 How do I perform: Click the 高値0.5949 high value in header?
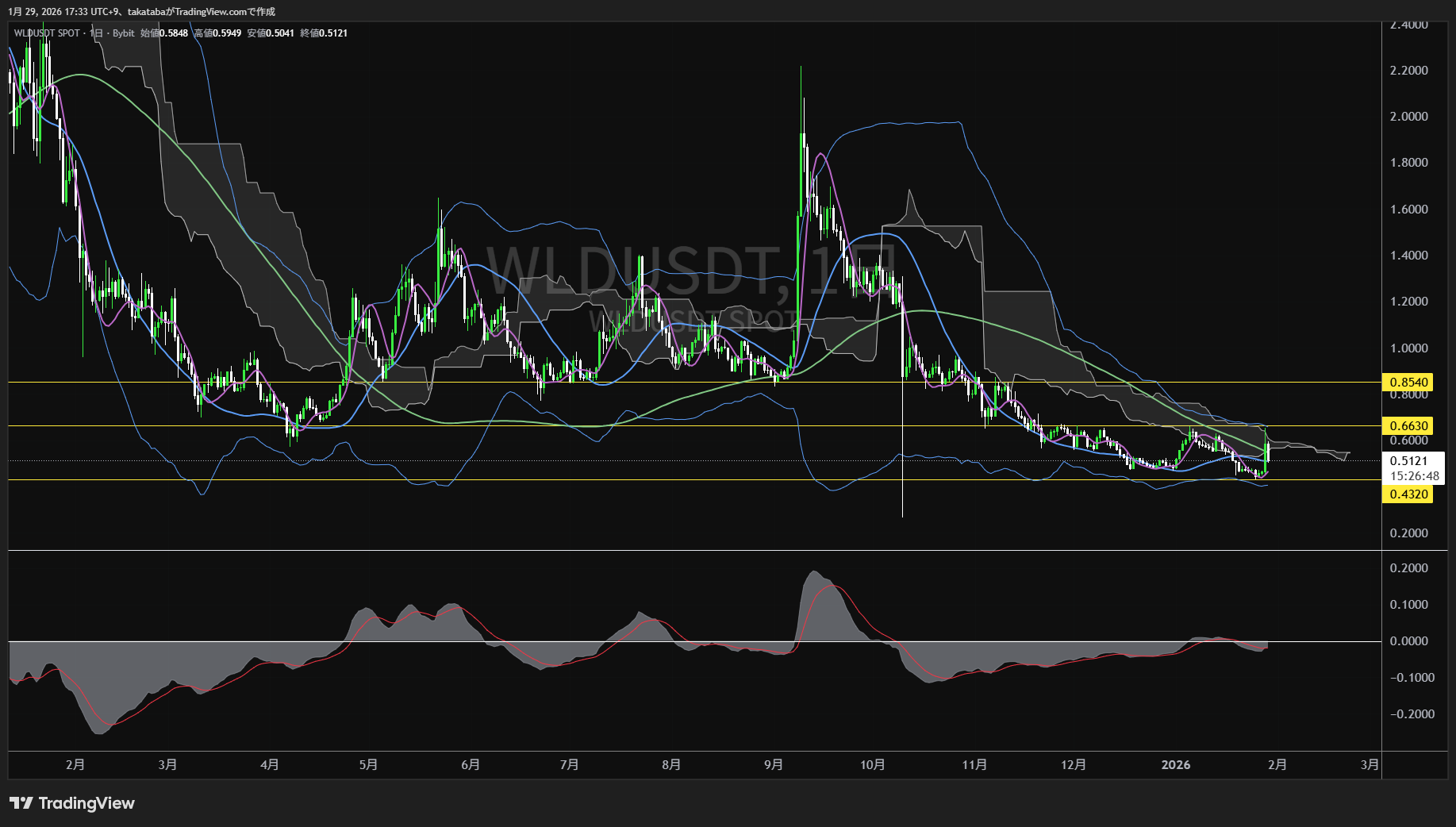click(217, 33)
